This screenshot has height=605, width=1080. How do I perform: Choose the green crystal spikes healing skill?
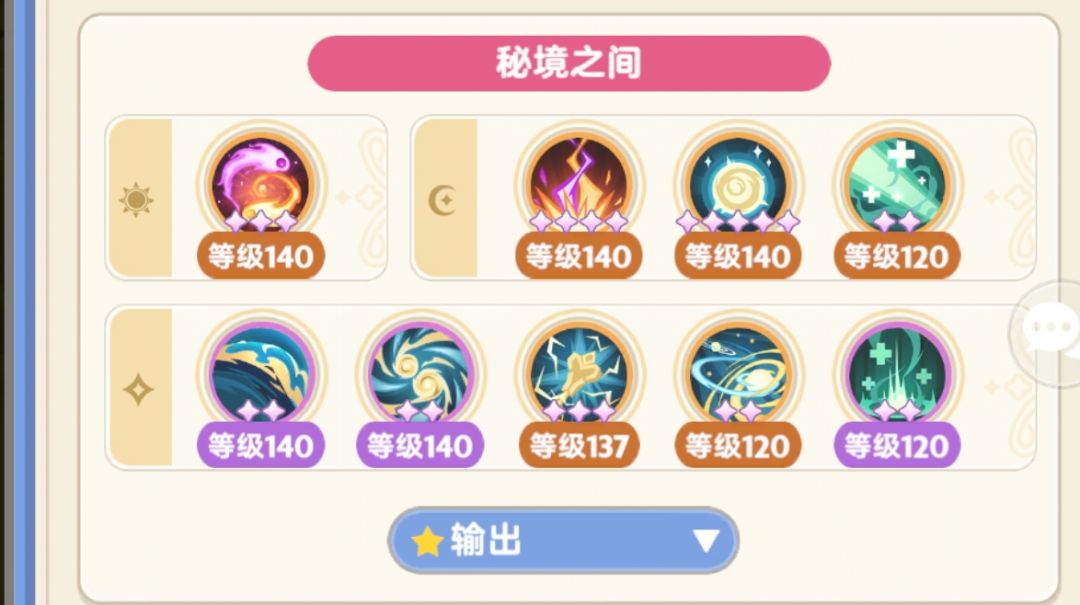pos(897,373)
